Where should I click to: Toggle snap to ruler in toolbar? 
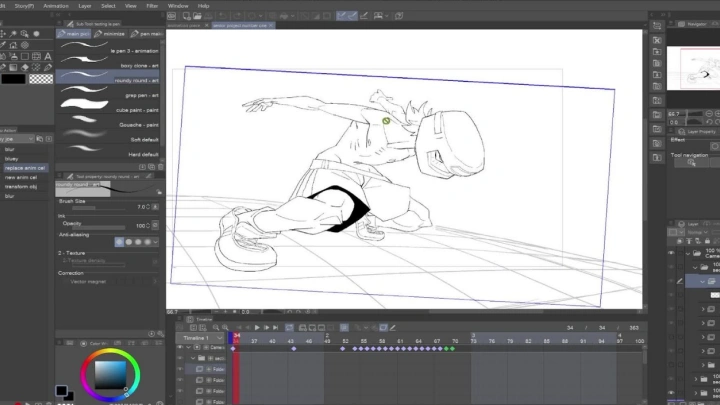pyautogui.click(x=341, y=16)
